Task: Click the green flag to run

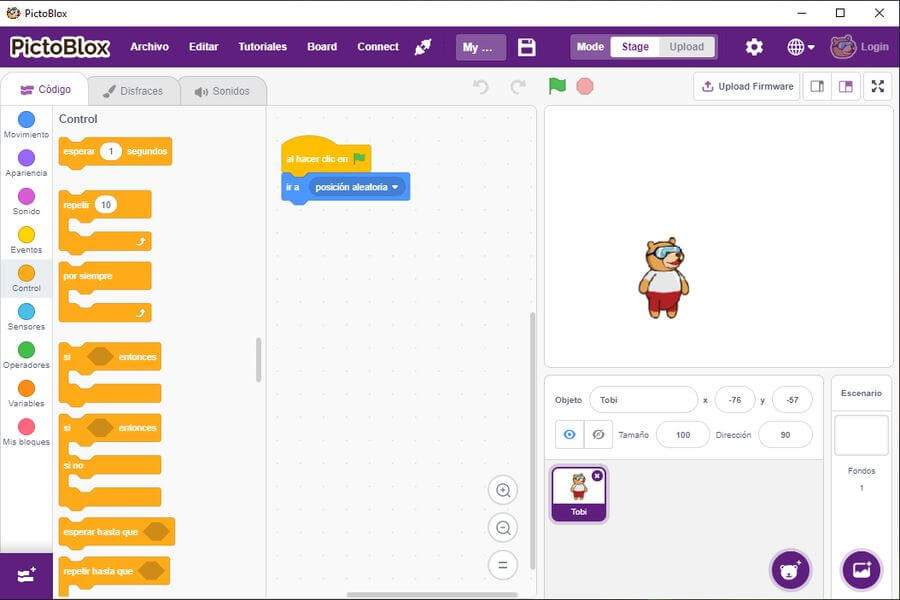Action: [557, 86]
